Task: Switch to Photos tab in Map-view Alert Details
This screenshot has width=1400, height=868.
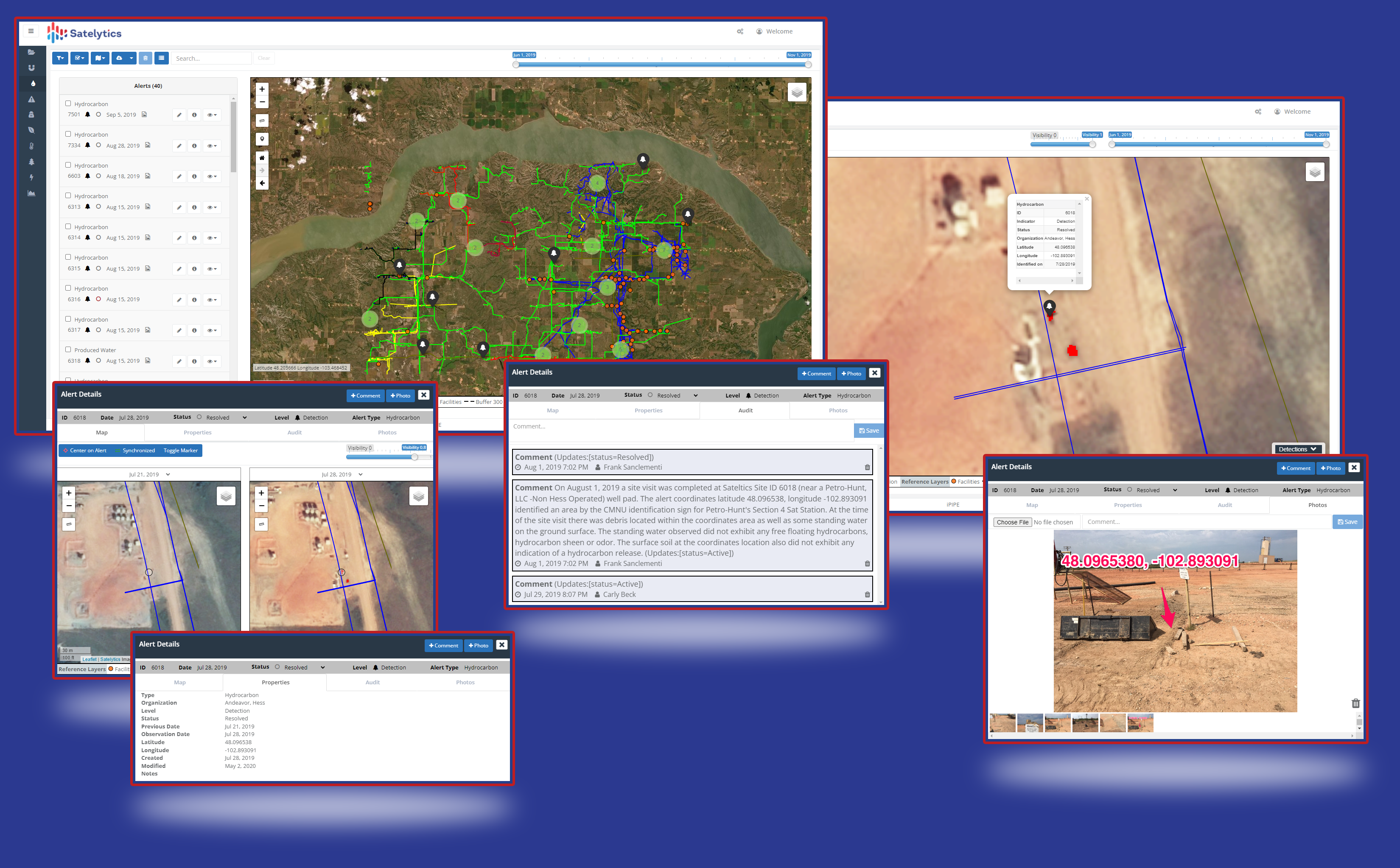Action: pyautogui.click(x=387, y=432)
